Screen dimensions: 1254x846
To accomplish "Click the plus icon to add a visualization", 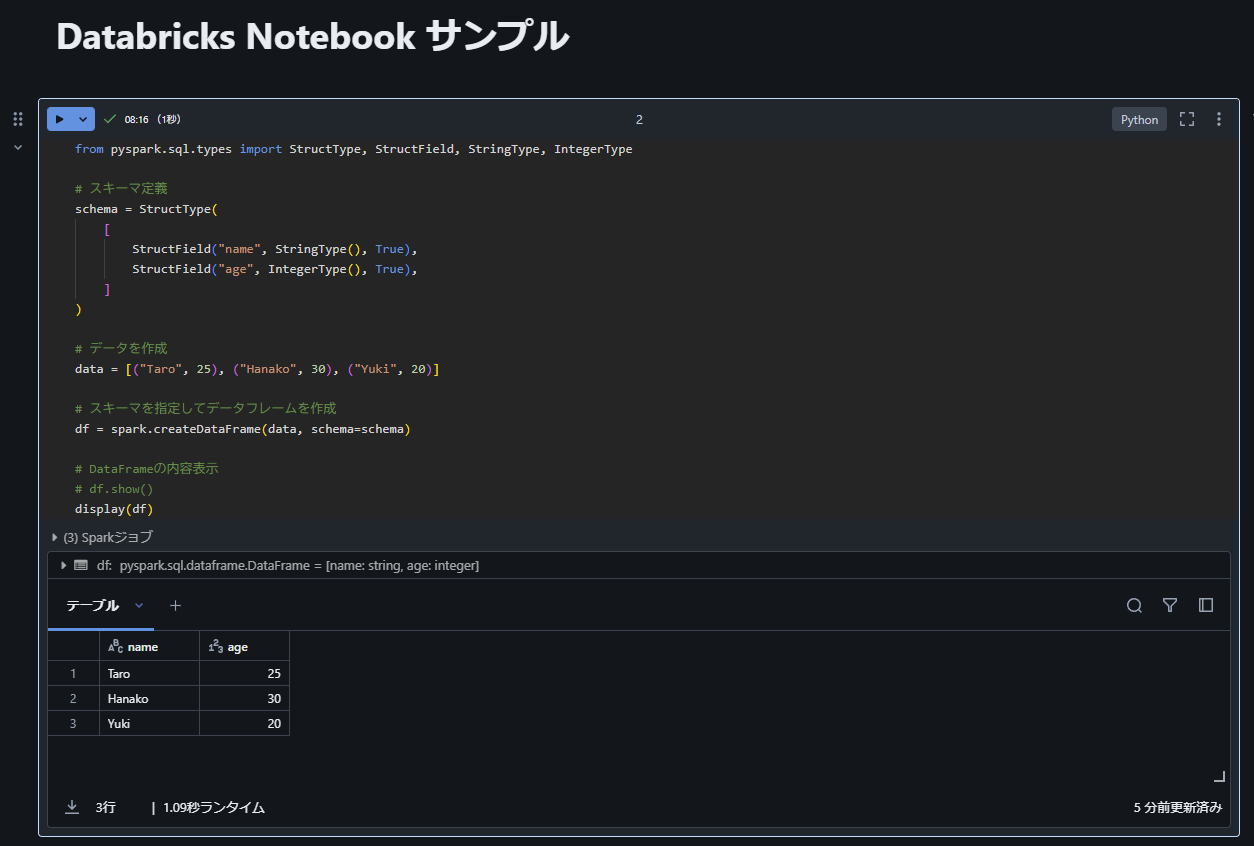I will [175, 605].
